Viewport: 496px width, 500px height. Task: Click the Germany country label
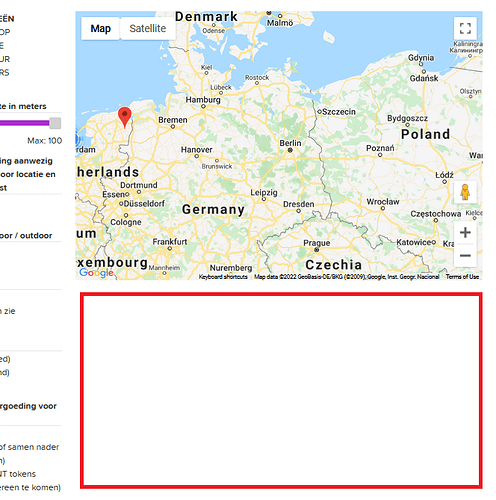pyautogui.click(x=213, y=210)
